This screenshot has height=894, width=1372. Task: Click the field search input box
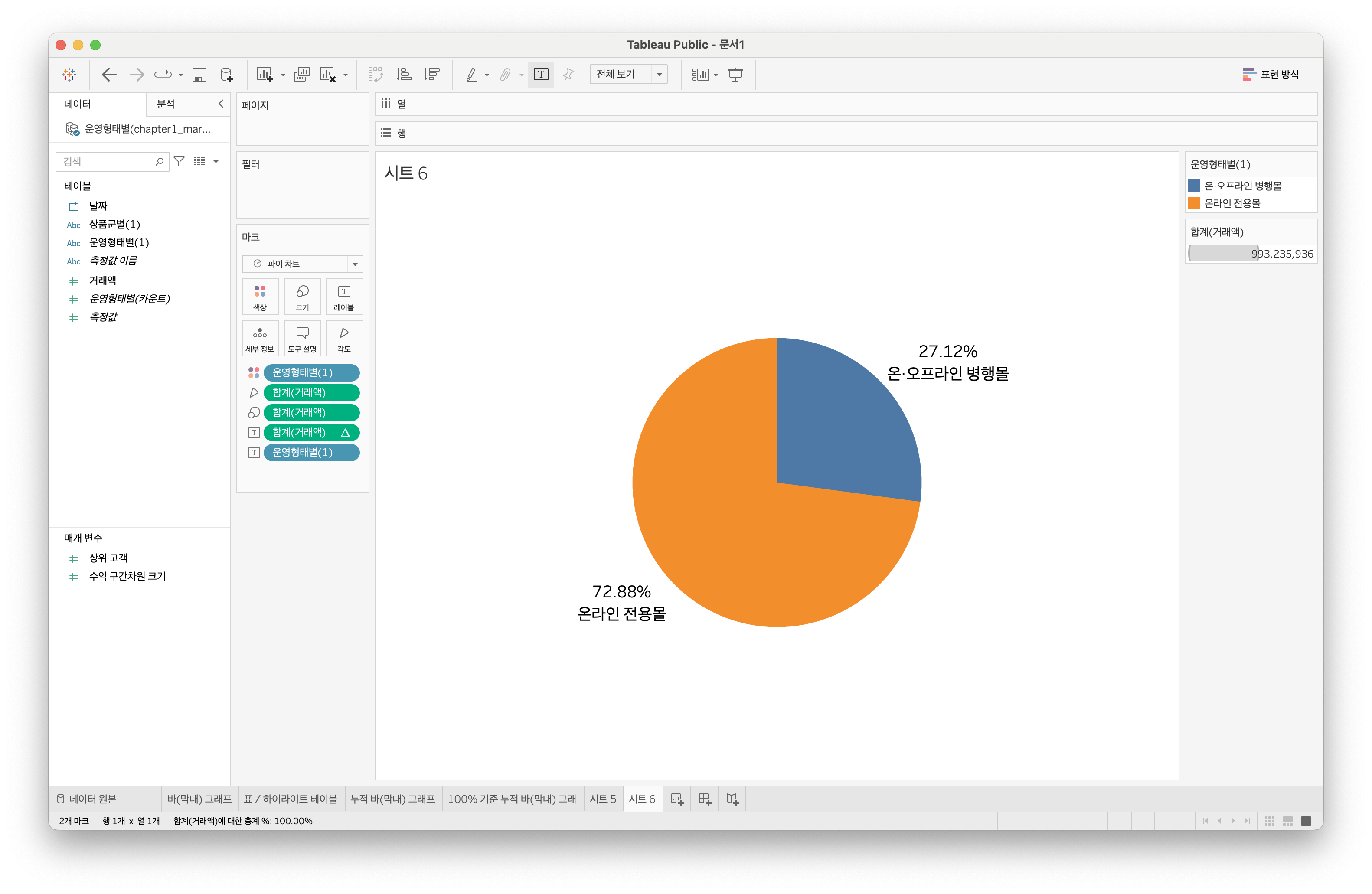(107, 161)
